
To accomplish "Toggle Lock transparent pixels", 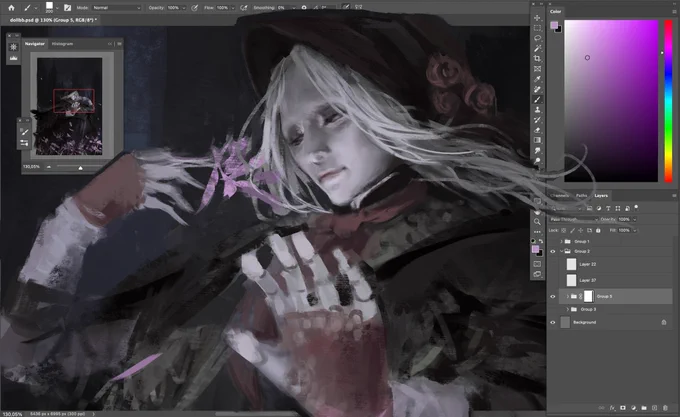I will 564,231.
